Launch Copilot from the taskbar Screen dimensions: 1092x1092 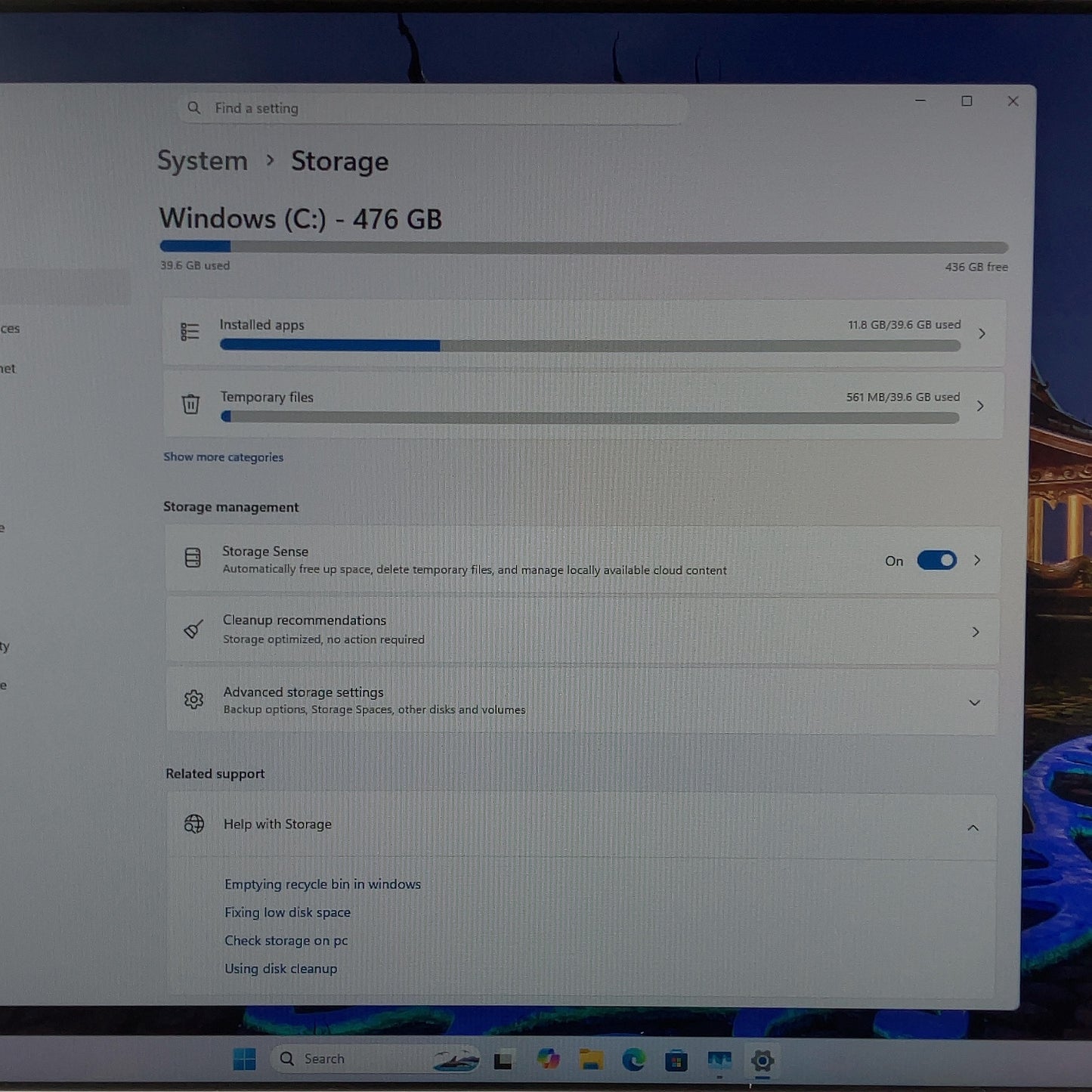tap(549, 1060)
